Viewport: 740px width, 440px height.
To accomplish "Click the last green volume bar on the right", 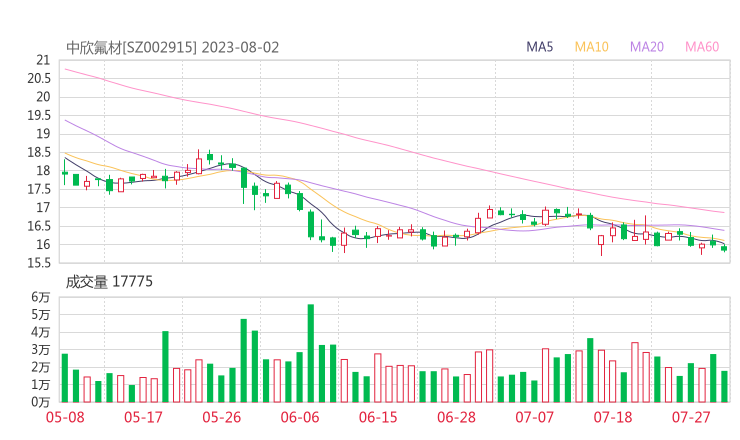I will point(724,387).
